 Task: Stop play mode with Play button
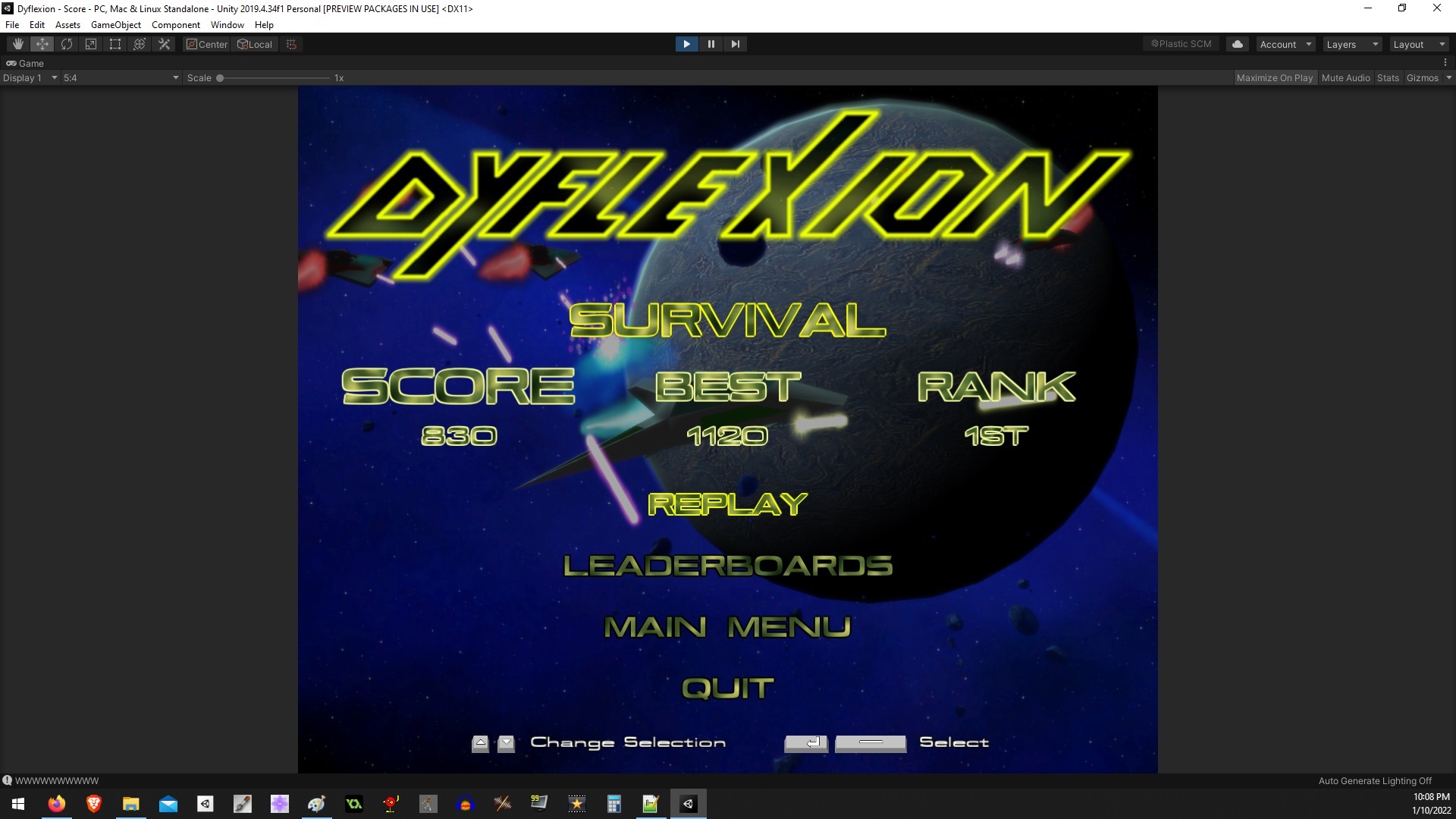(686, 44)
